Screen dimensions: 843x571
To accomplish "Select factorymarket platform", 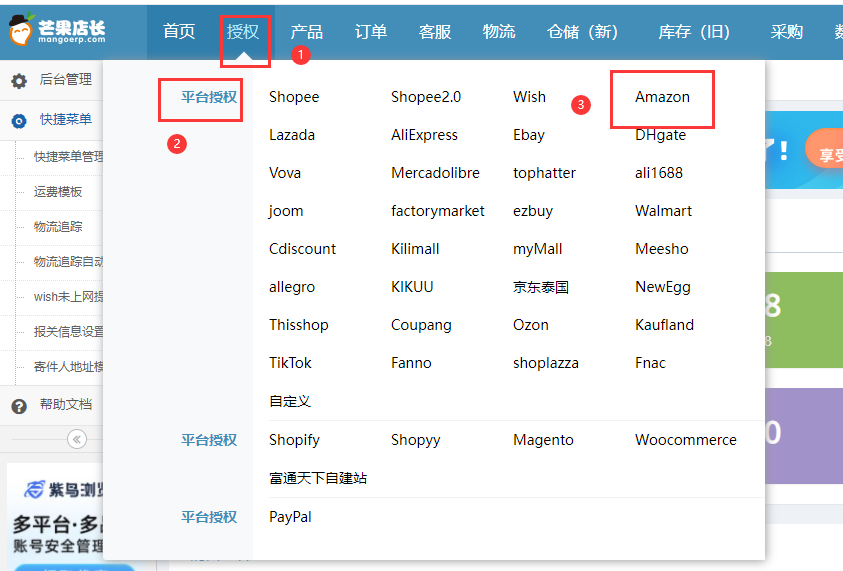I will (438, 211).
